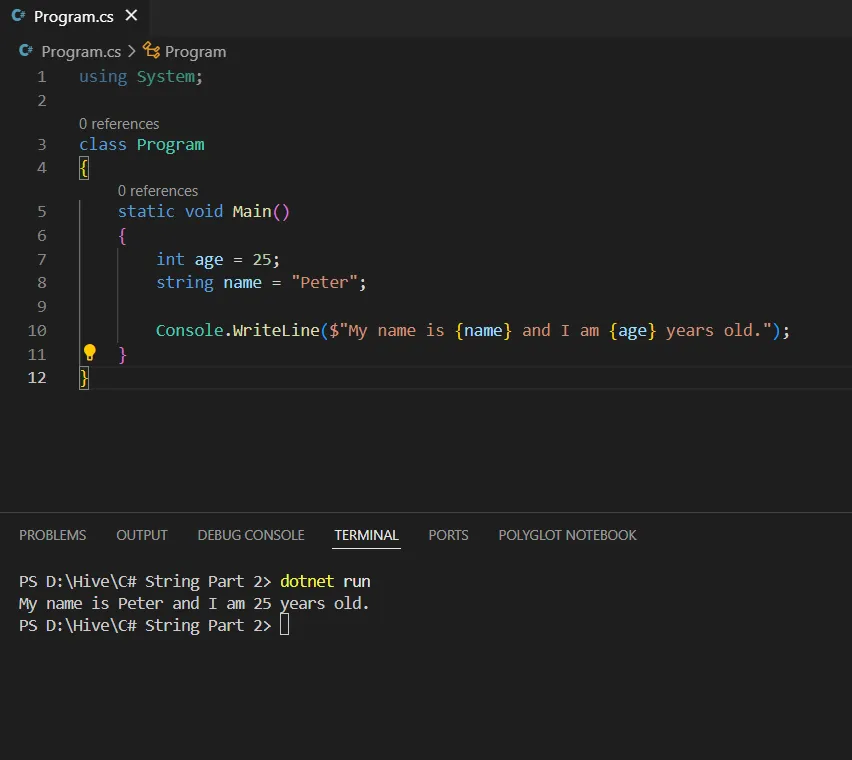Image resolution: width=852 pixels, height=760 pixels.
Task: Show references above class Program
Action: click(x=119, y=124)
